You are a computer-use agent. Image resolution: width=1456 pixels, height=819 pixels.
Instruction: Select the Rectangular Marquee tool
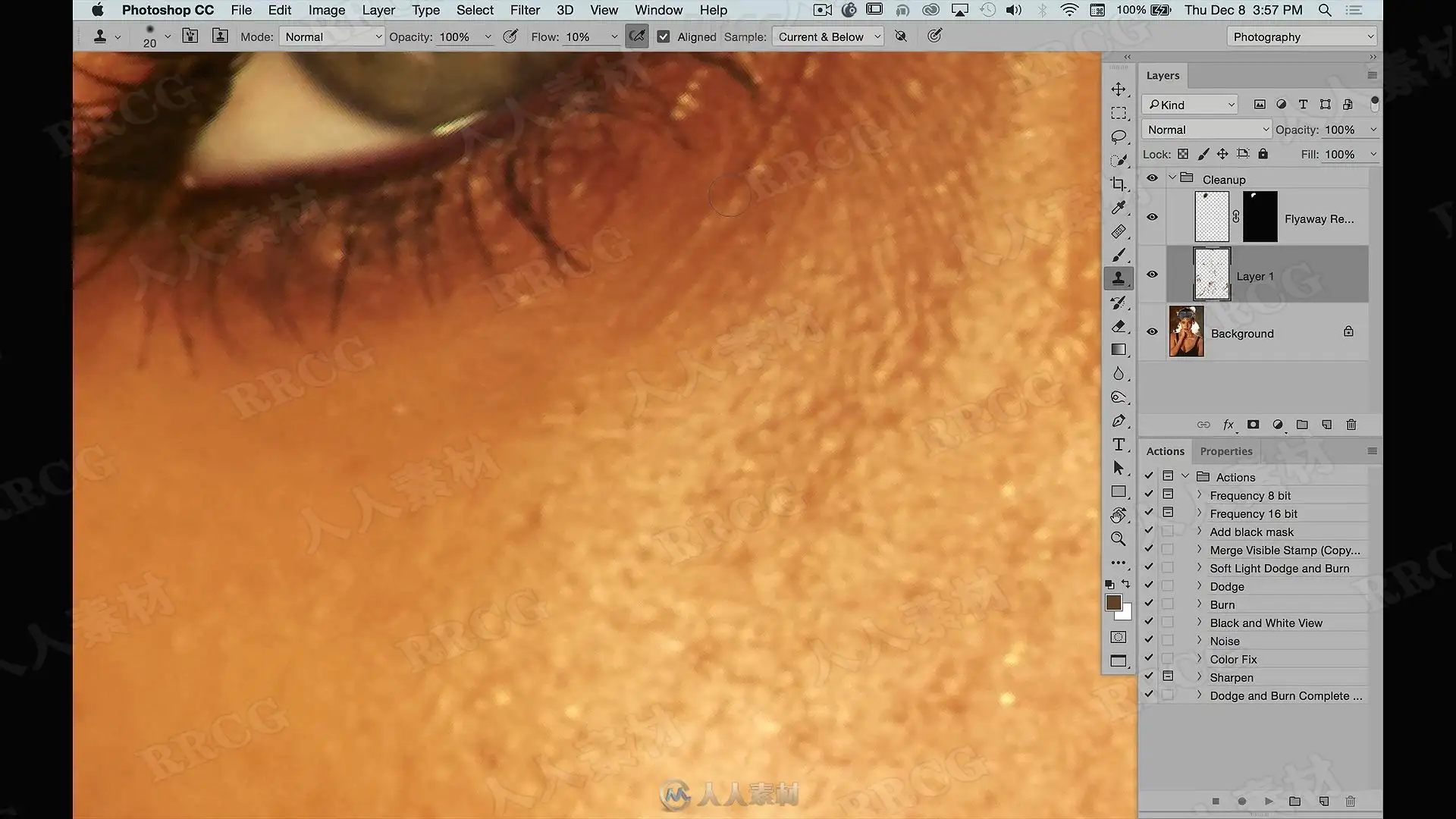(1119, 114)
